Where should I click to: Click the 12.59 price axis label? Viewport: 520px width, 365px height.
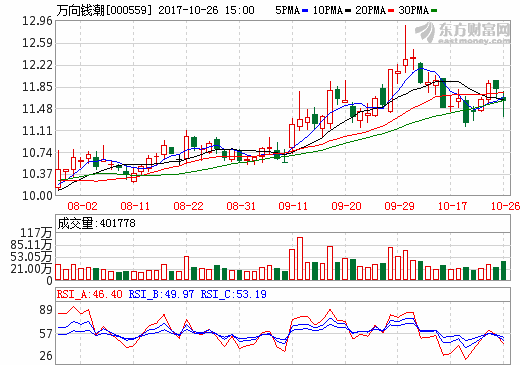pos(37,43)
